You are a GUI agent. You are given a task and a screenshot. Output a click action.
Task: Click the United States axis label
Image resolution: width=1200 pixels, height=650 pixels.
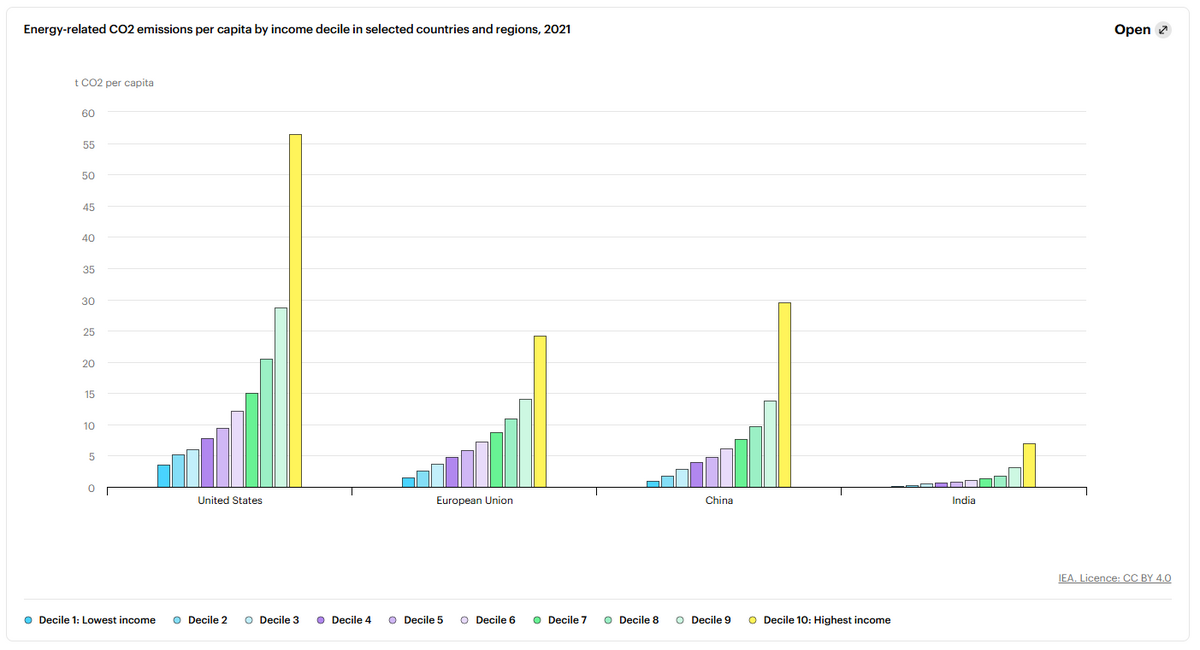coord(230,501)
